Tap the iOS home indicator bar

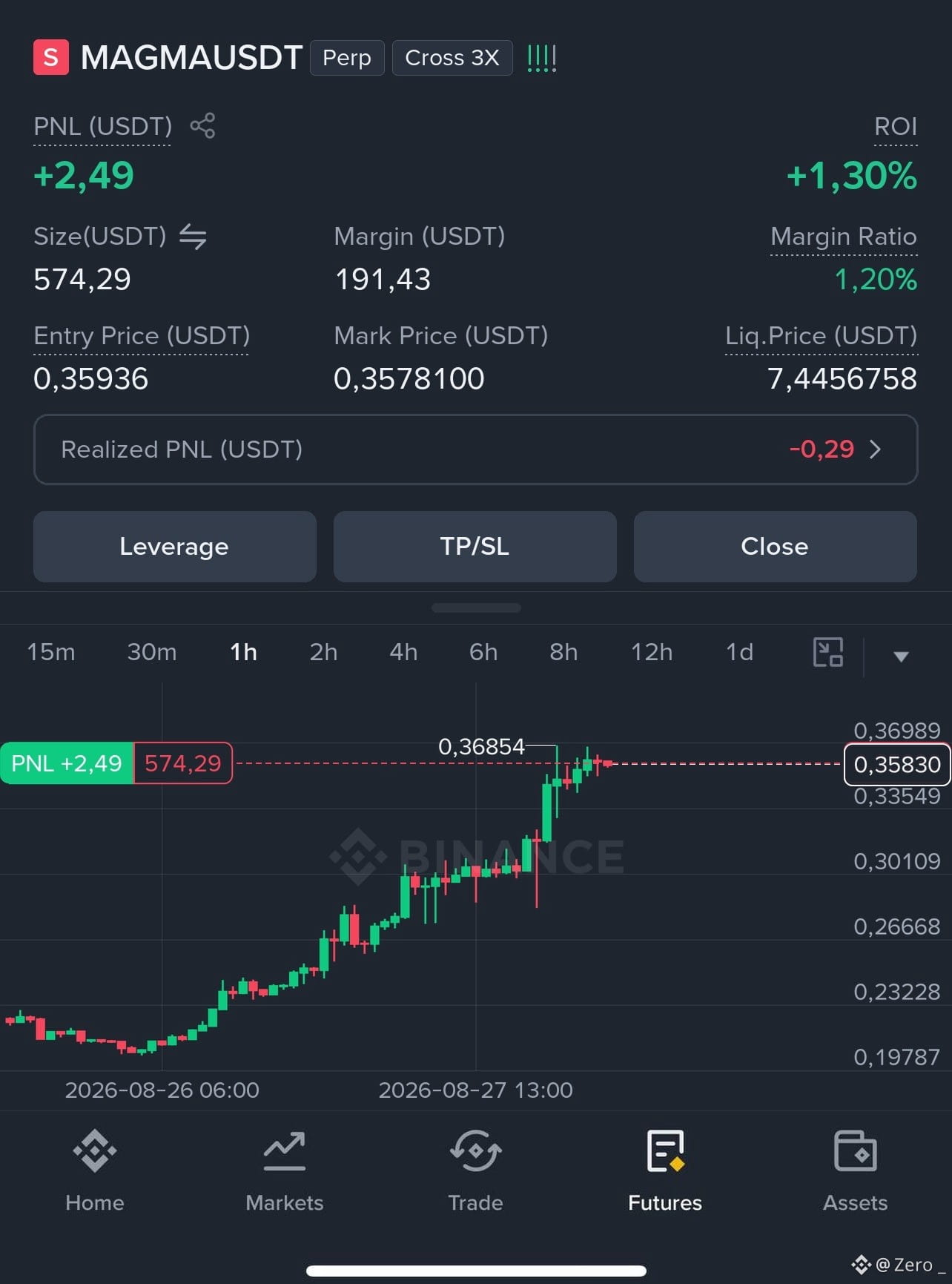[476, 1271]
